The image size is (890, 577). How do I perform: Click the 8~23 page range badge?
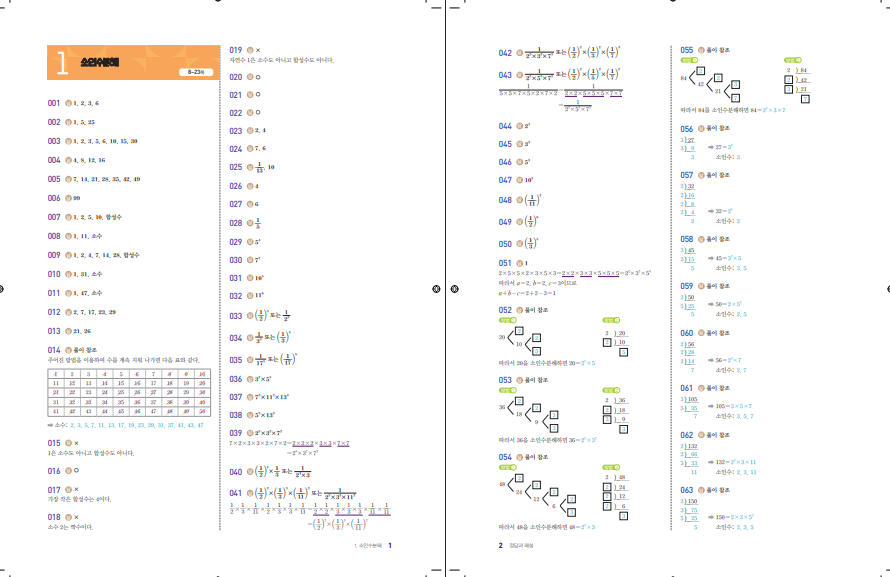tap(196, 73)
